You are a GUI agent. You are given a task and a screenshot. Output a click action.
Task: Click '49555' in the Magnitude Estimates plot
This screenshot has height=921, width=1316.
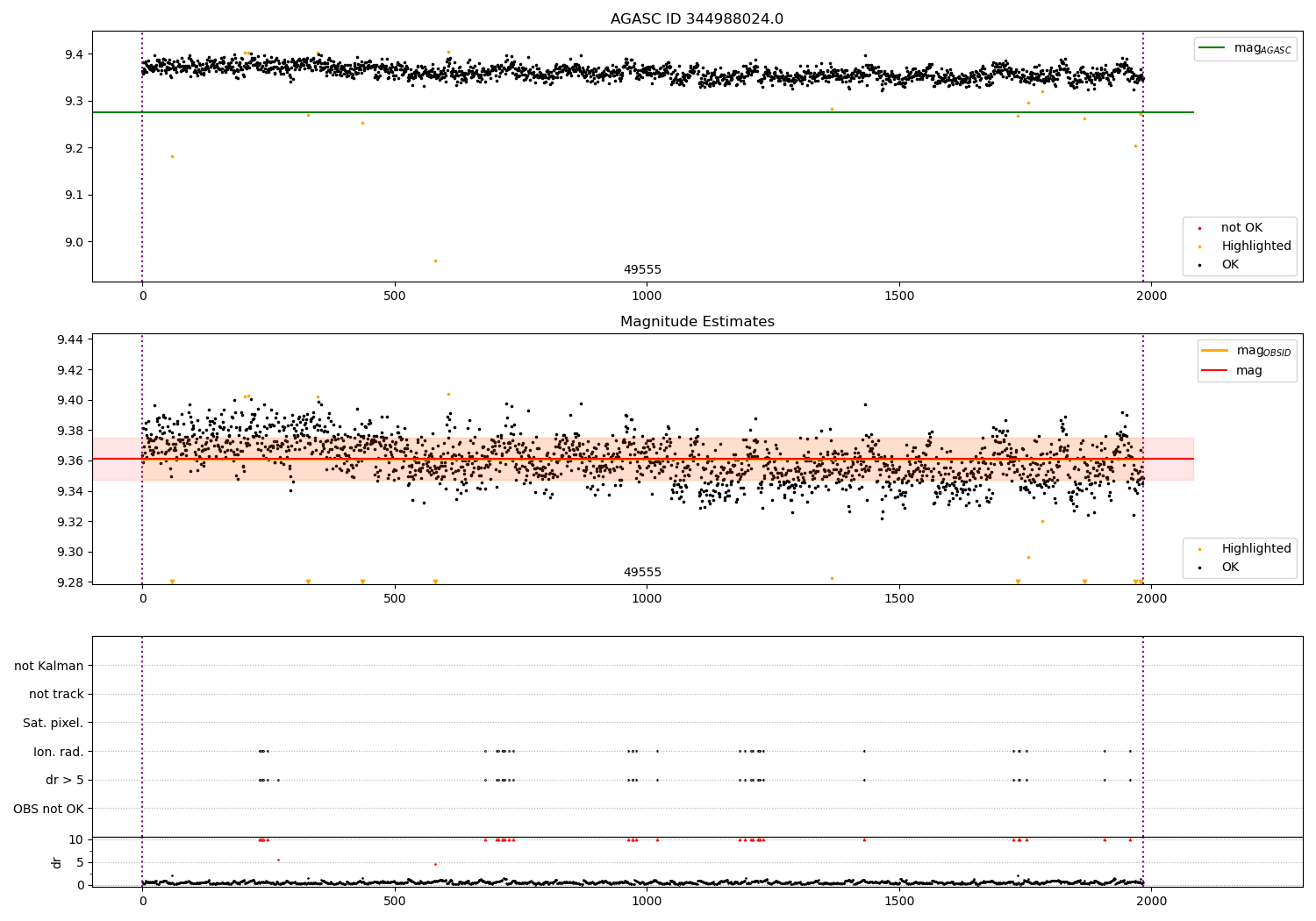[x=642, y=573]
